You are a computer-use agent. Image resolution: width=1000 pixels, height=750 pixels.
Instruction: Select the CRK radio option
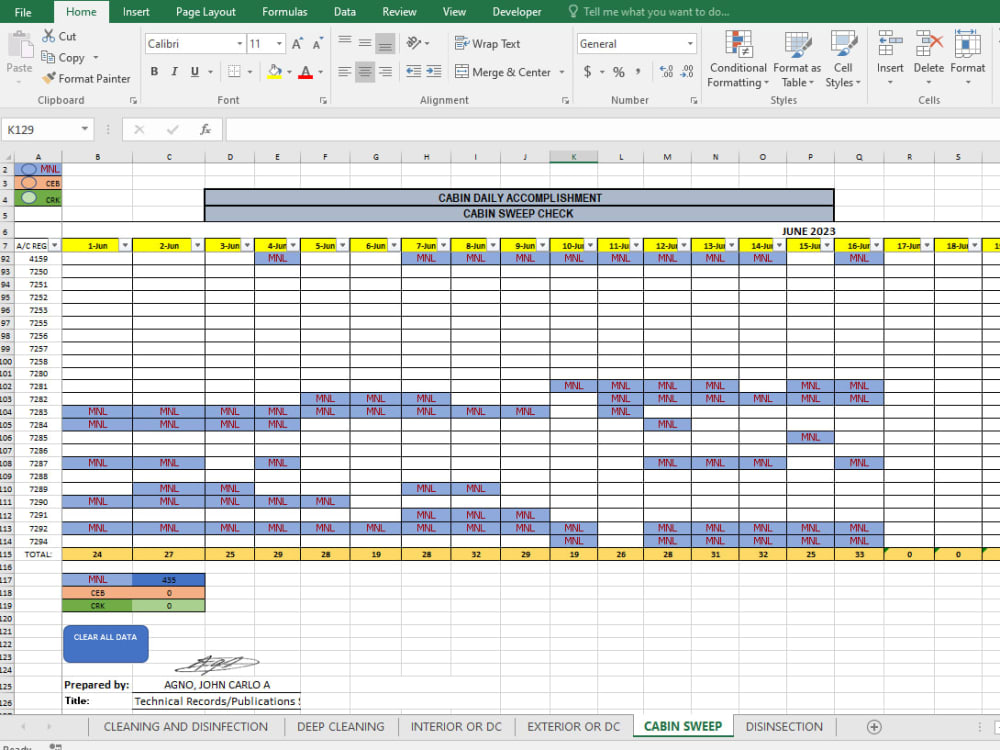[x=29, y=198]
